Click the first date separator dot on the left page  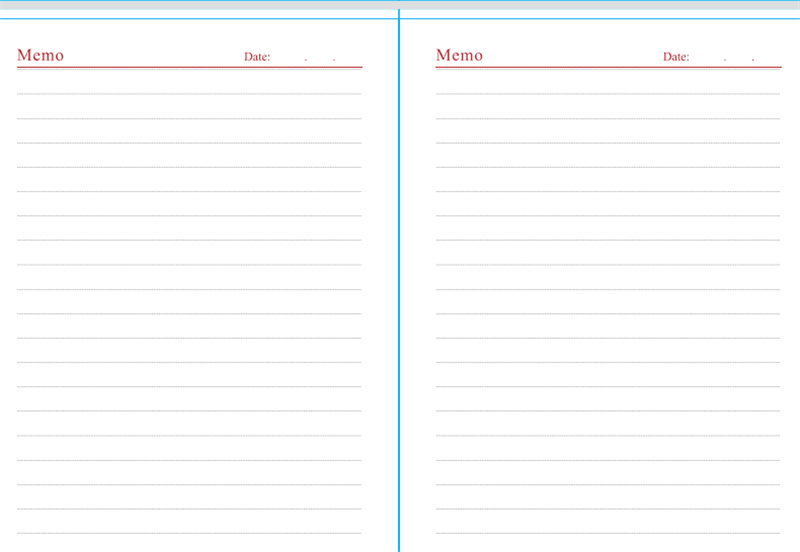pos(306,61)
